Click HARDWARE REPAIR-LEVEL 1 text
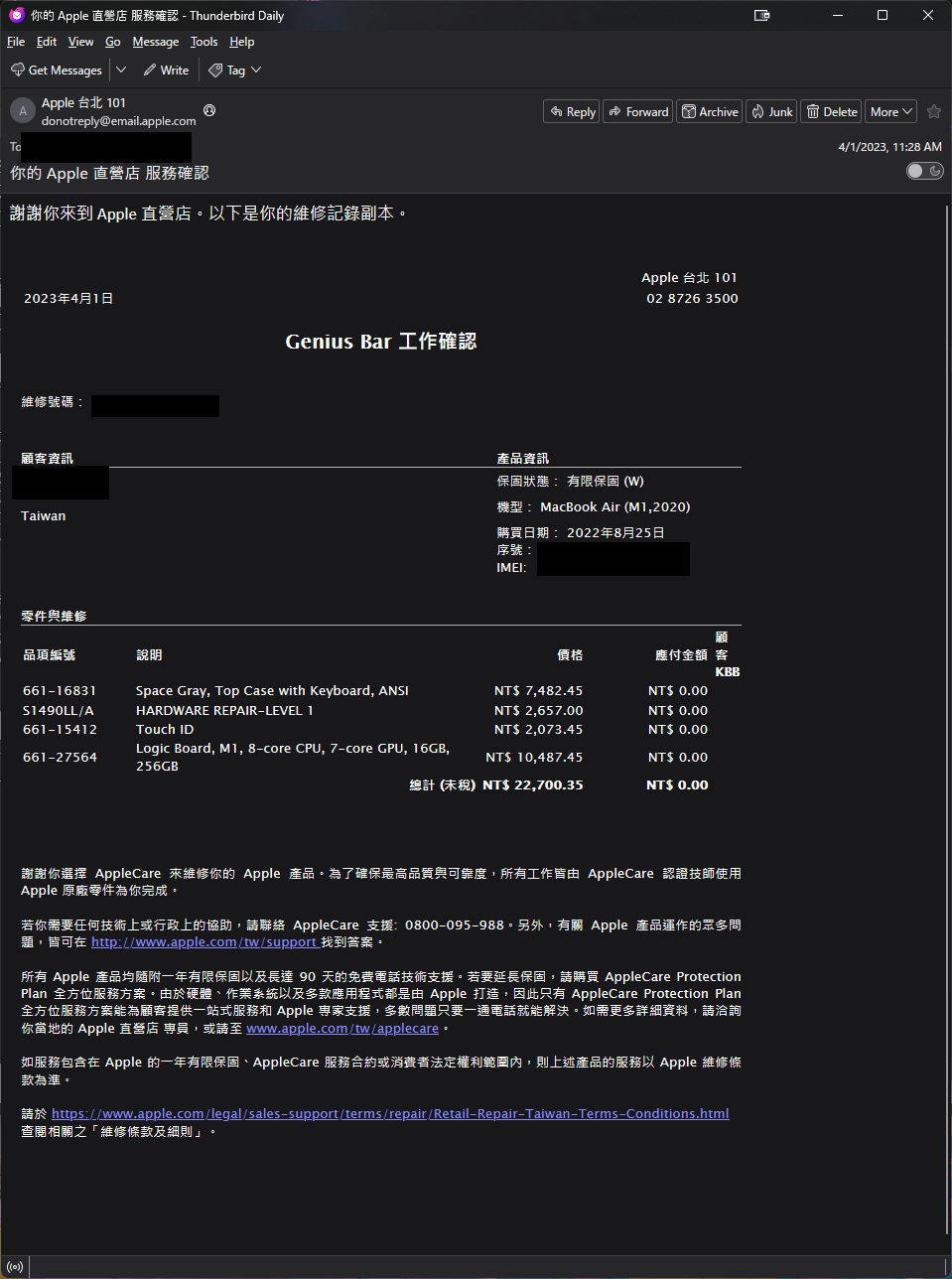Screen dimensions: 952x1279 (x=224, y=711)
